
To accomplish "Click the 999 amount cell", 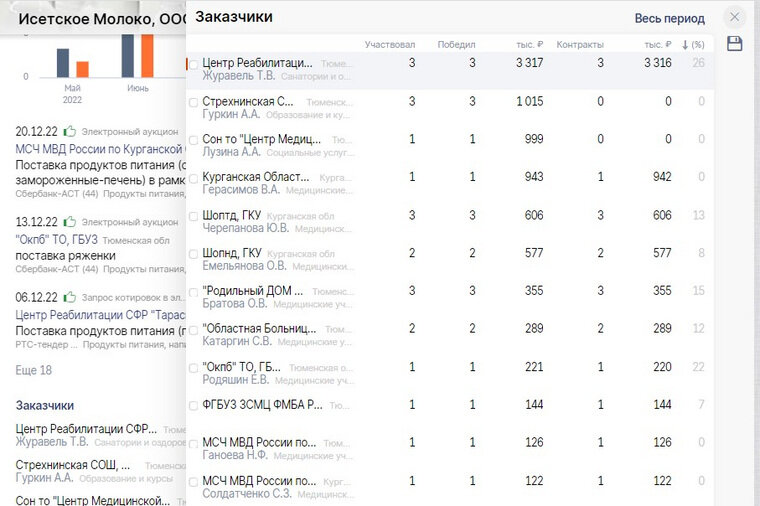I will point(534,139).
